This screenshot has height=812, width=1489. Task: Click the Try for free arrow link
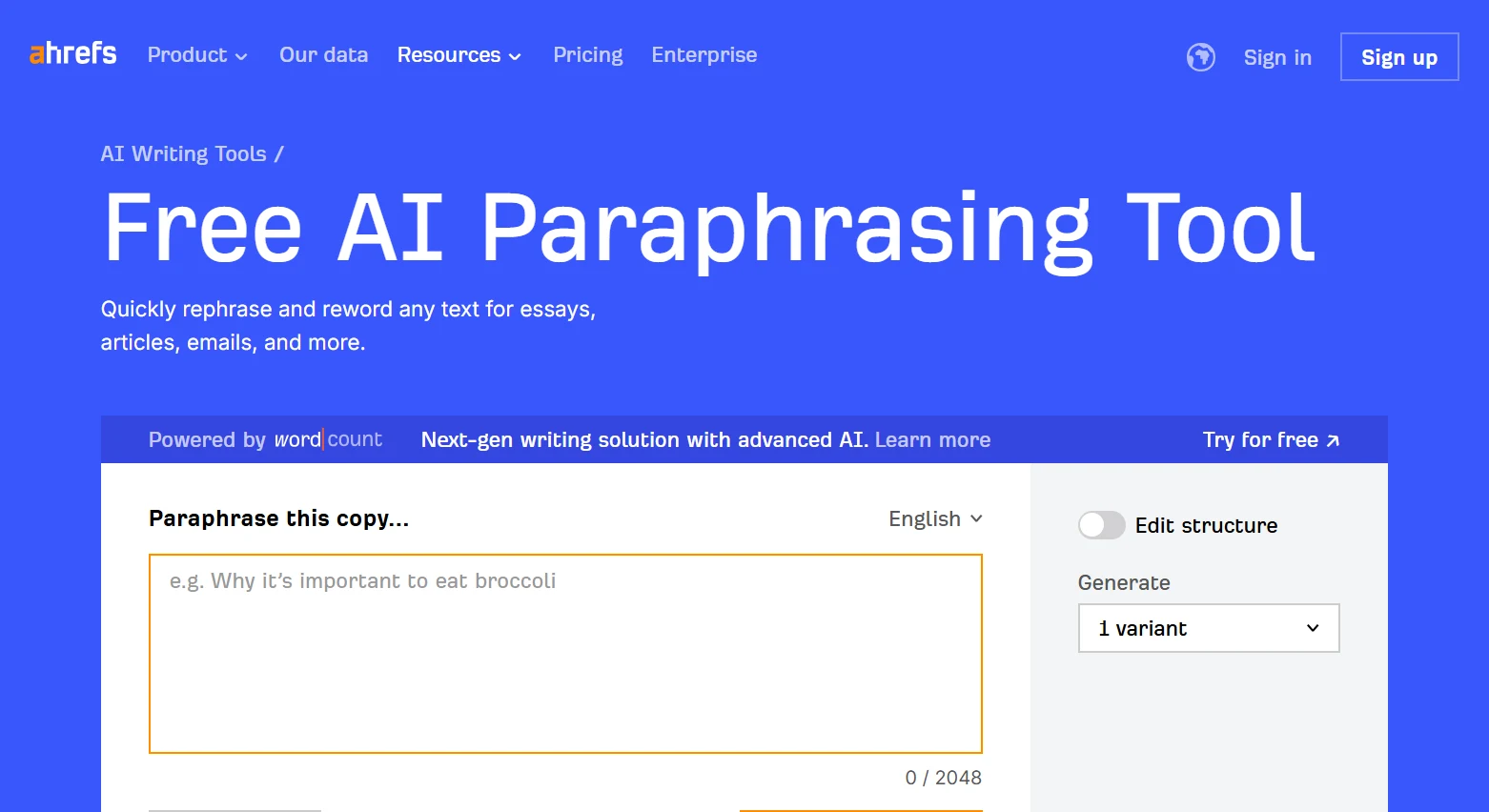[x=1270, y=439]
